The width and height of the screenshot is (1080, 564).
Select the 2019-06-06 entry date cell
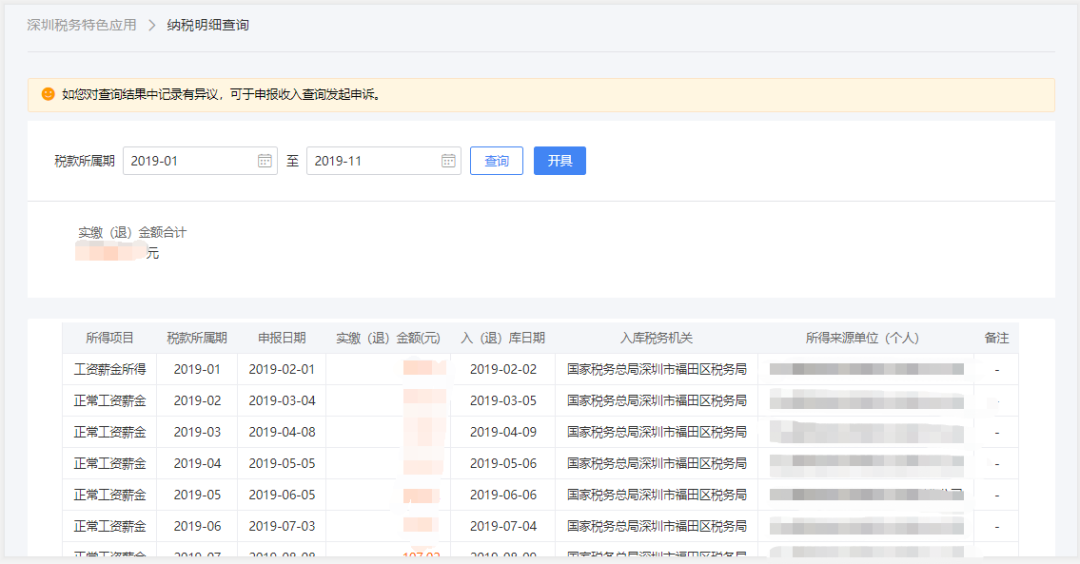(x=503, y=495)
